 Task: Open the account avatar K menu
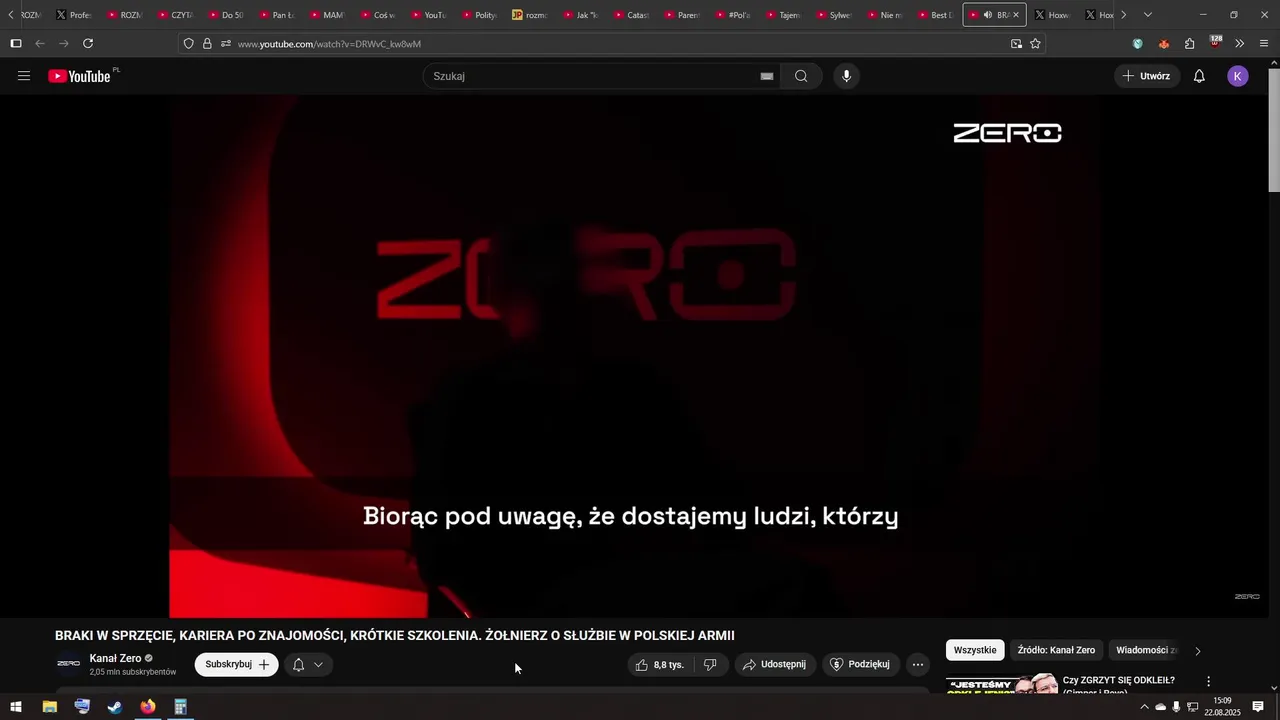coord(1238,76)
